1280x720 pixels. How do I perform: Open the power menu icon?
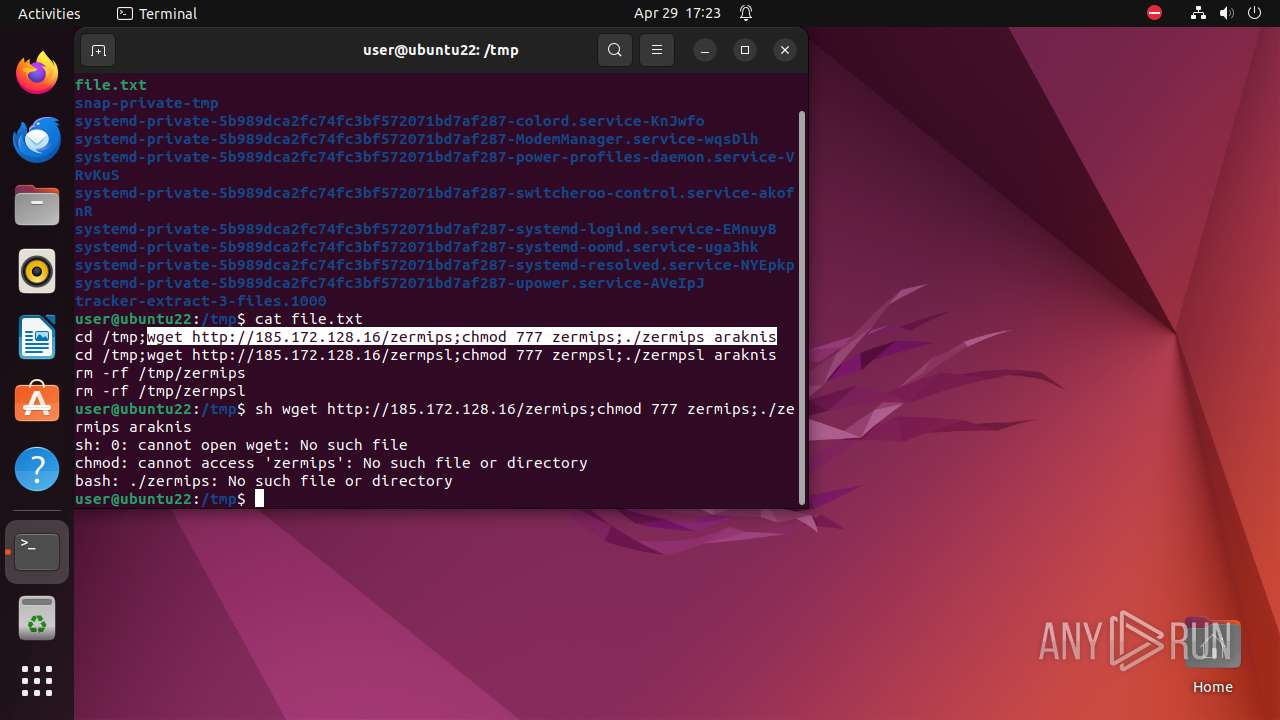click(x=1255, y=13)
